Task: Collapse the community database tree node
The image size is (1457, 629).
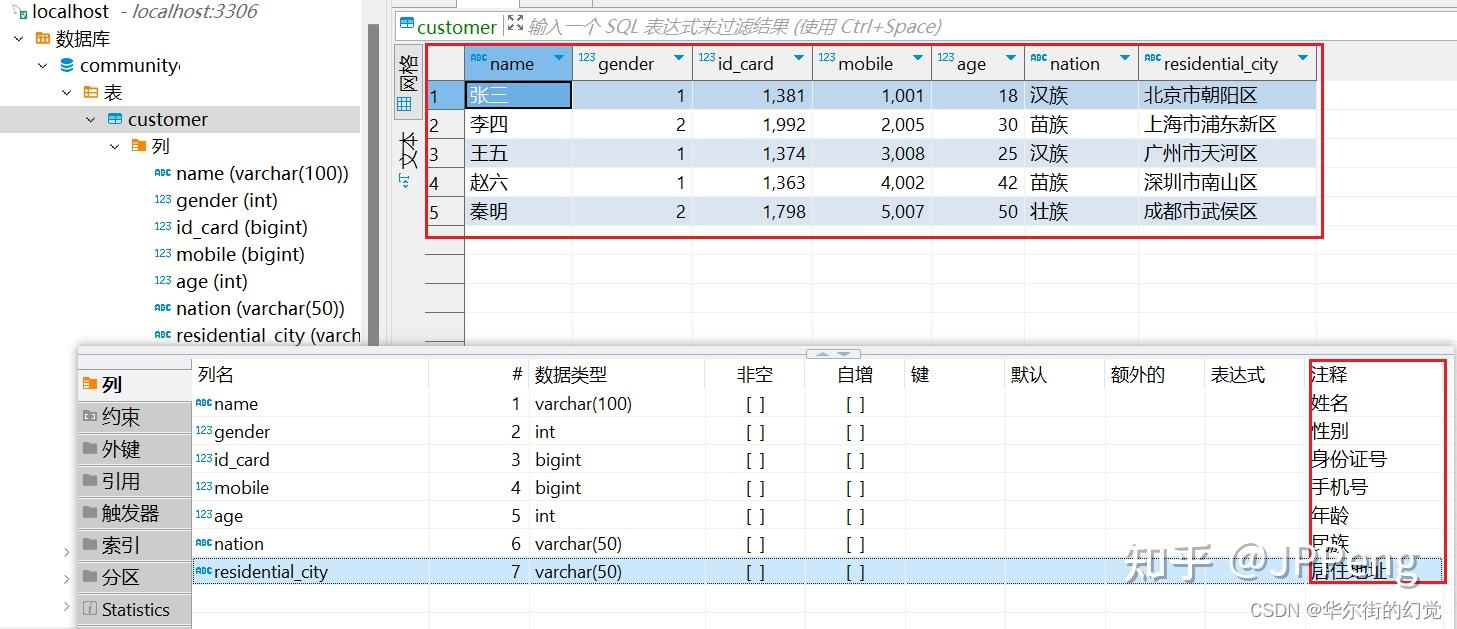Action: 42,66
